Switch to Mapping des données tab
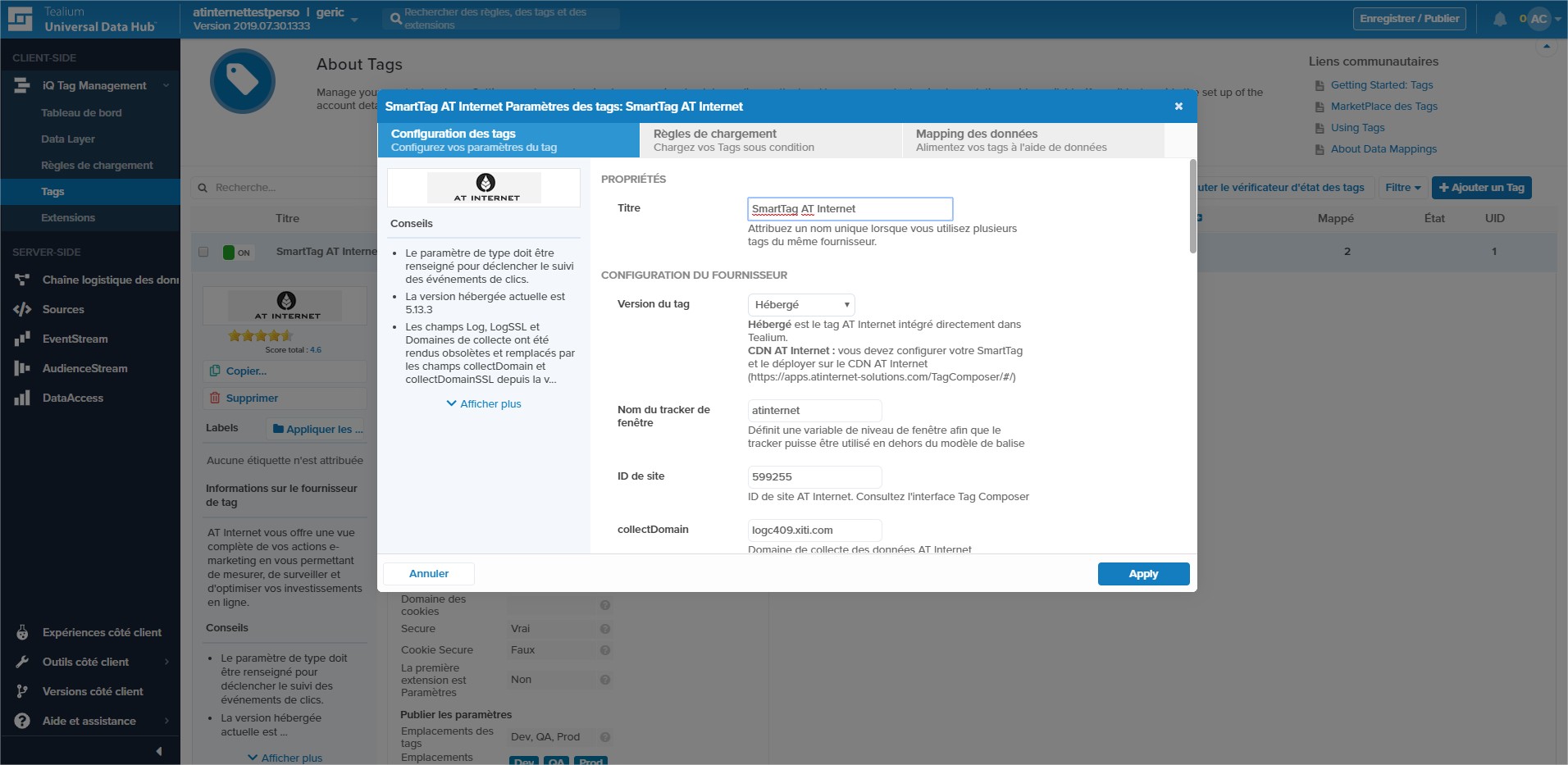Image resolution: width=1568 pixels, height=765 pixels. pyautogui.click(x=1032, y=139)
